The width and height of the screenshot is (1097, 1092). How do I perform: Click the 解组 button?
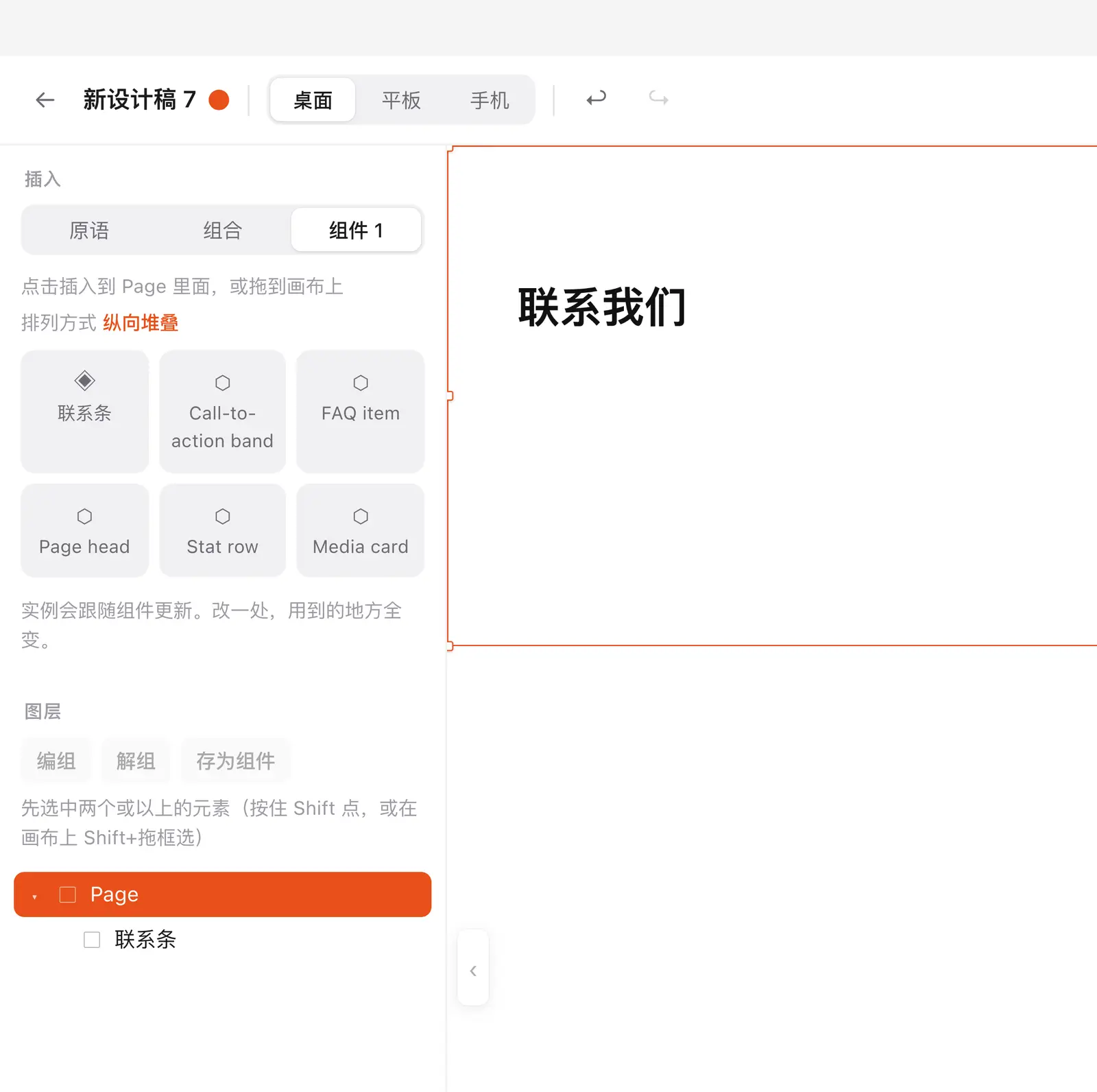click(x=136, y=761)
